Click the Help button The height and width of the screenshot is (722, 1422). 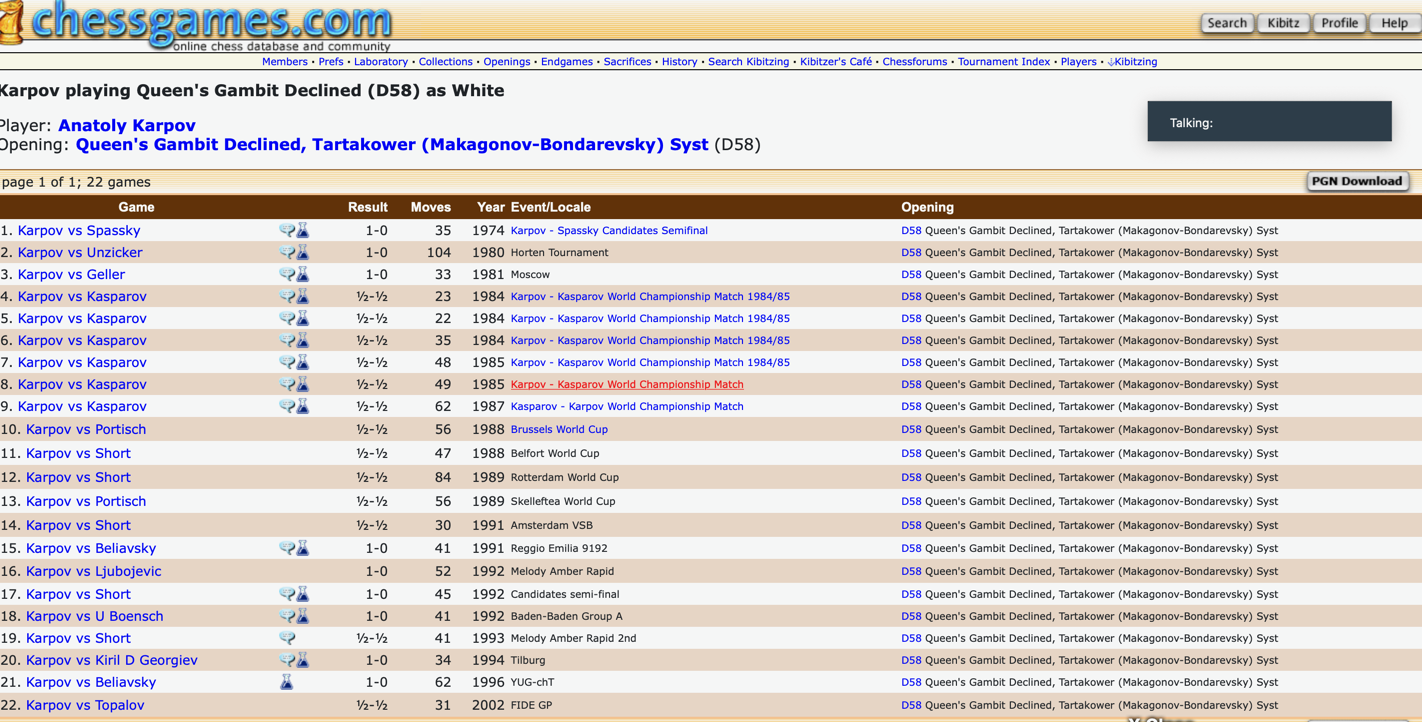point(1394,23)
